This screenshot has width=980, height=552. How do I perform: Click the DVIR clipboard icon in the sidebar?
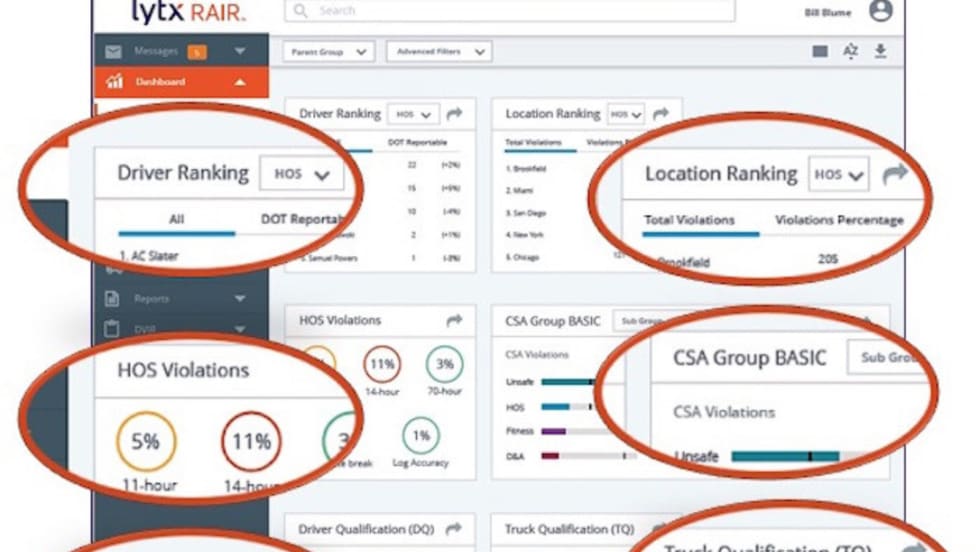pyautogui.click(x=113, y=328)
